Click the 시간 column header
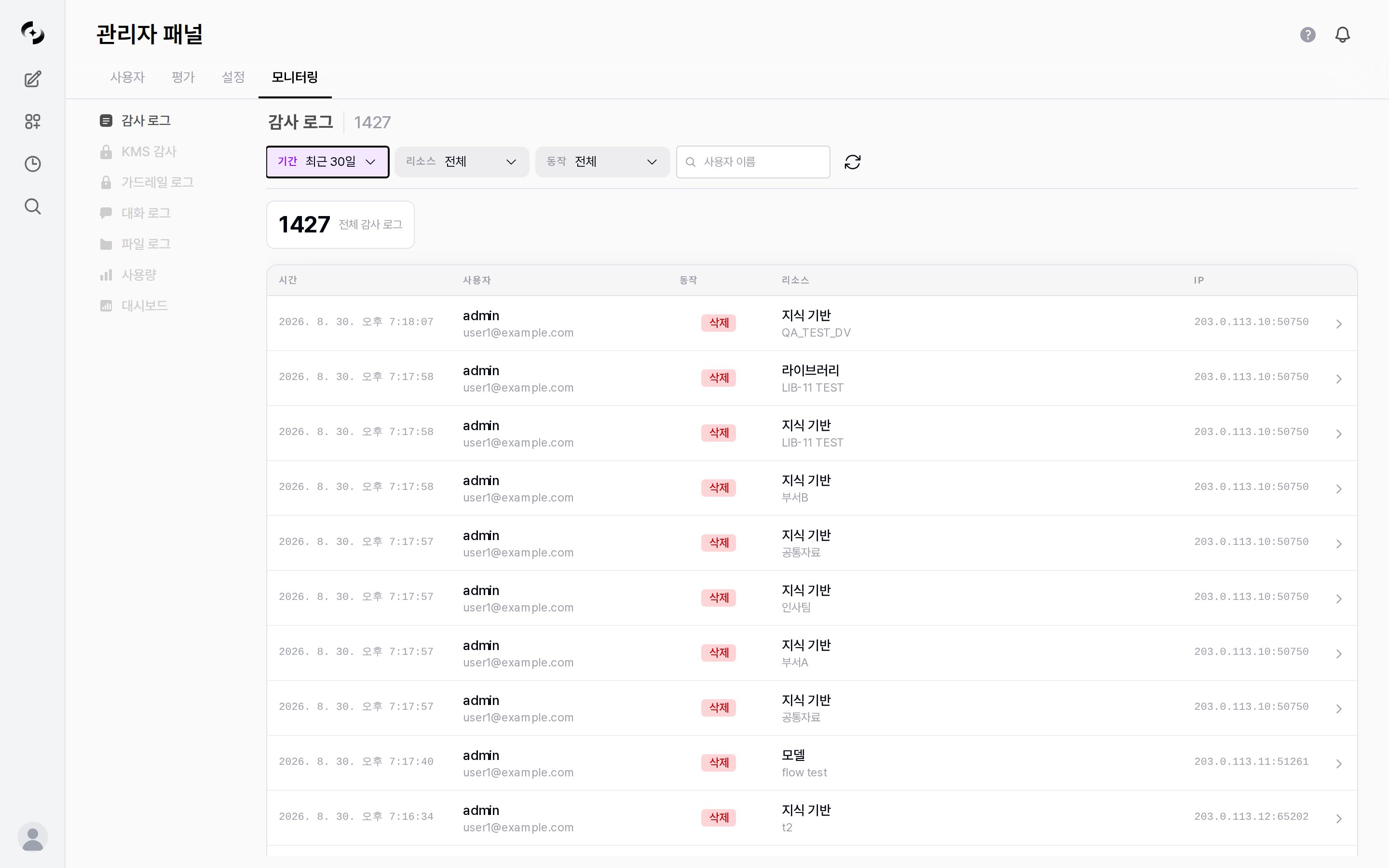Viewport: 1389px width, 868px height. tap(288, 280)
